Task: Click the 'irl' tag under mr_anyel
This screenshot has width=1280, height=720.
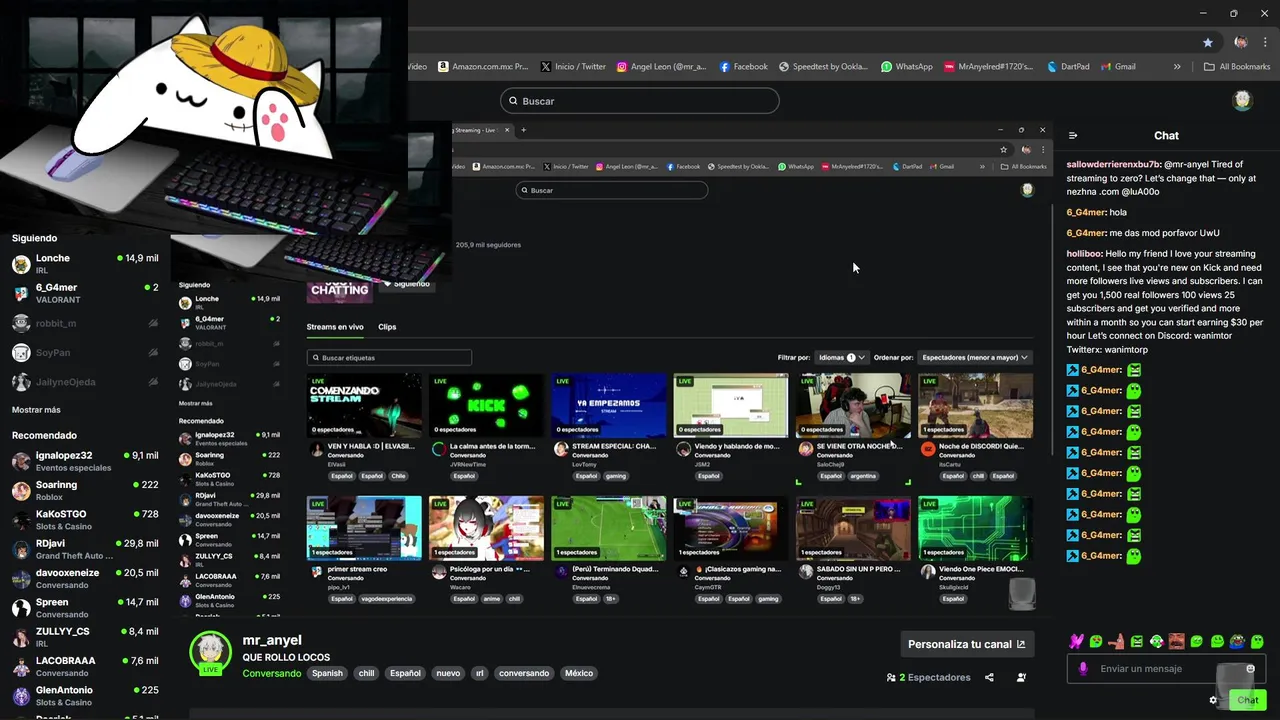Action: click(x=480, y=673)
